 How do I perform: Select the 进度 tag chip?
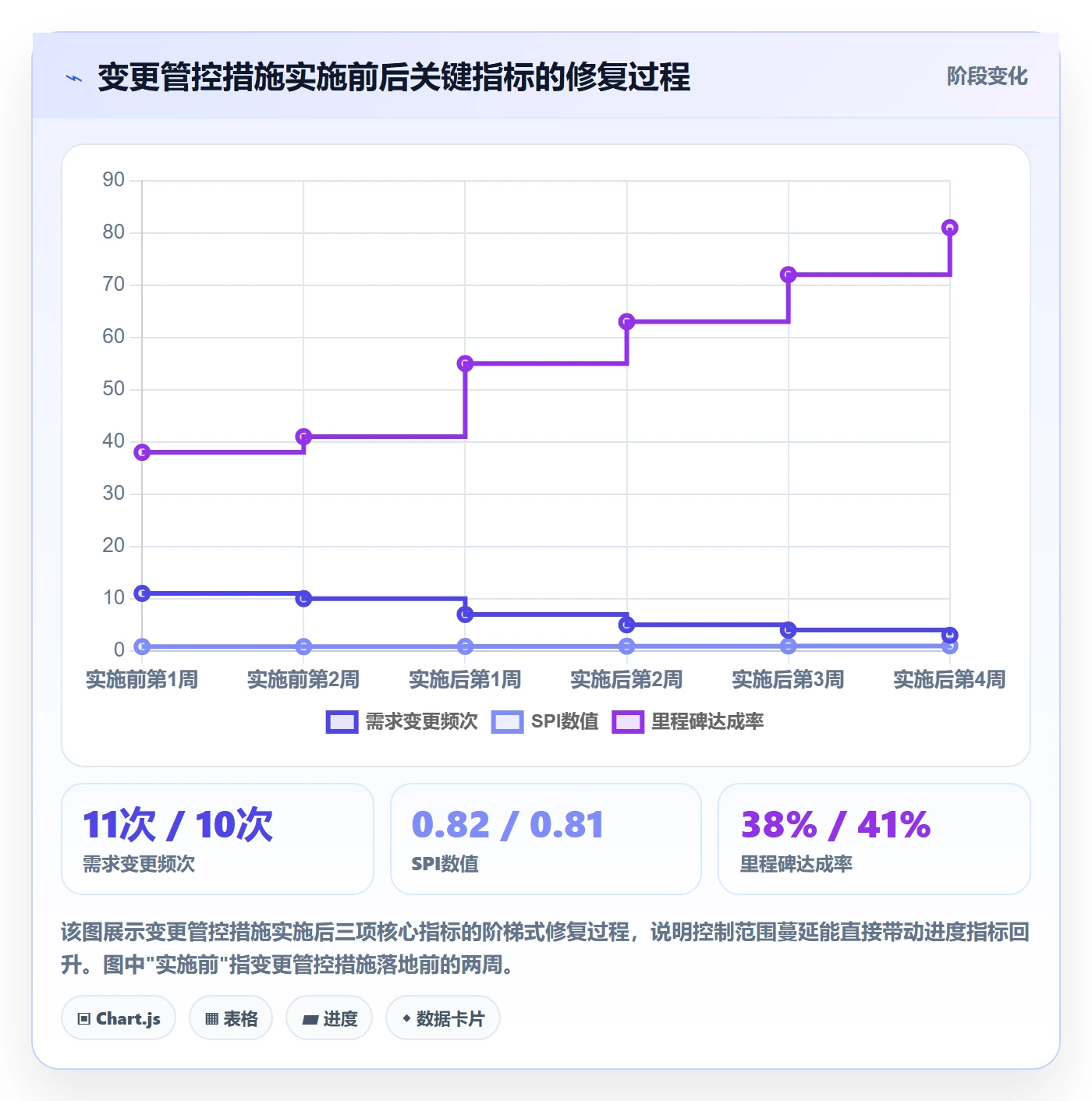click(x=329, y=1018)
